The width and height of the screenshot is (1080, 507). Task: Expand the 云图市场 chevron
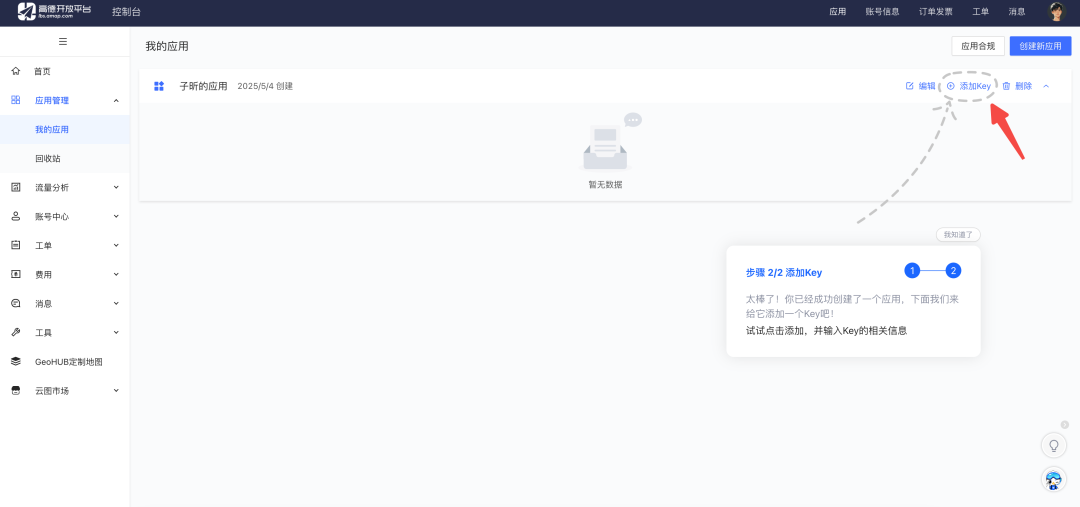click(116, 391)
